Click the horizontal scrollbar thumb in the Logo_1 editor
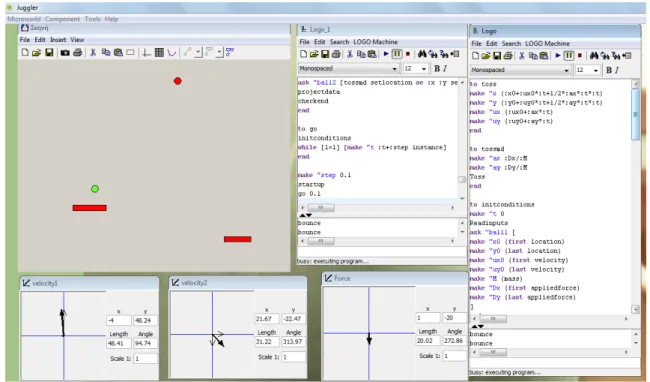The image size is (650, 382). tap(320, 208)
